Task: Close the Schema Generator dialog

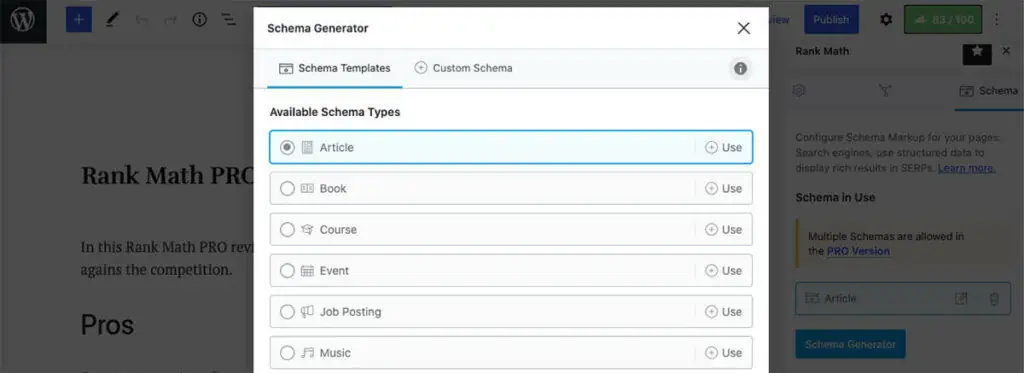Action: click(x=743, y=28)
